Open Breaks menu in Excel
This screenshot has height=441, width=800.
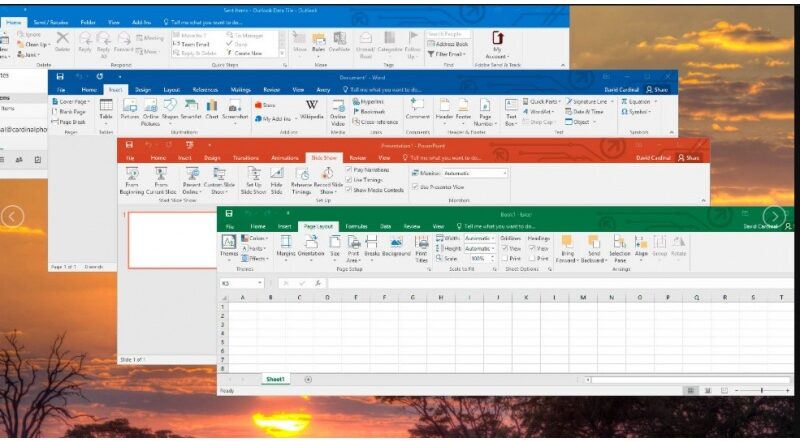tap(372, 246)
